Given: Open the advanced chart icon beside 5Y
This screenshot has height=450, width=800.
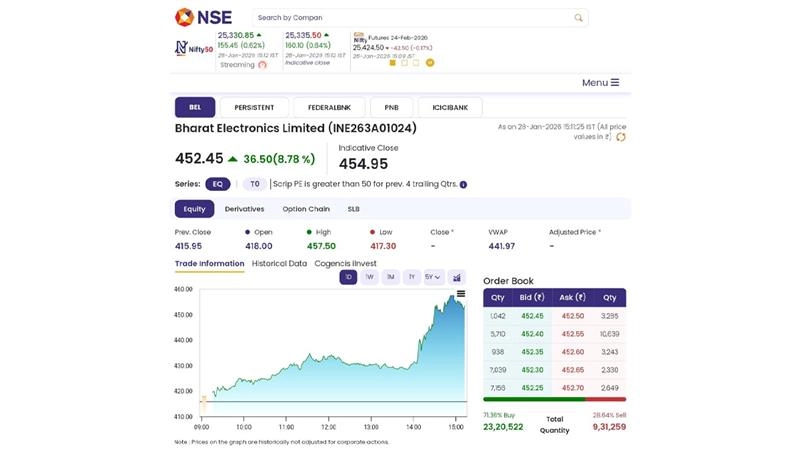Looking at the screenshot, I should [x=457, y=277].
